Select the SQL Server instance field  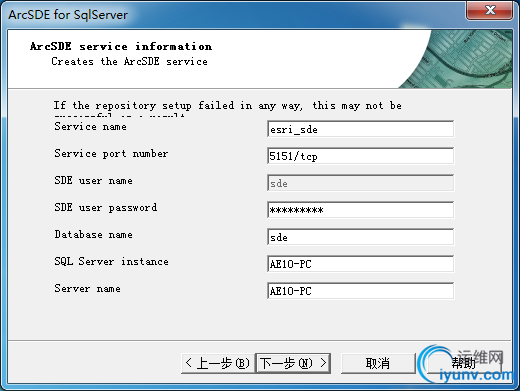point(360,264)
